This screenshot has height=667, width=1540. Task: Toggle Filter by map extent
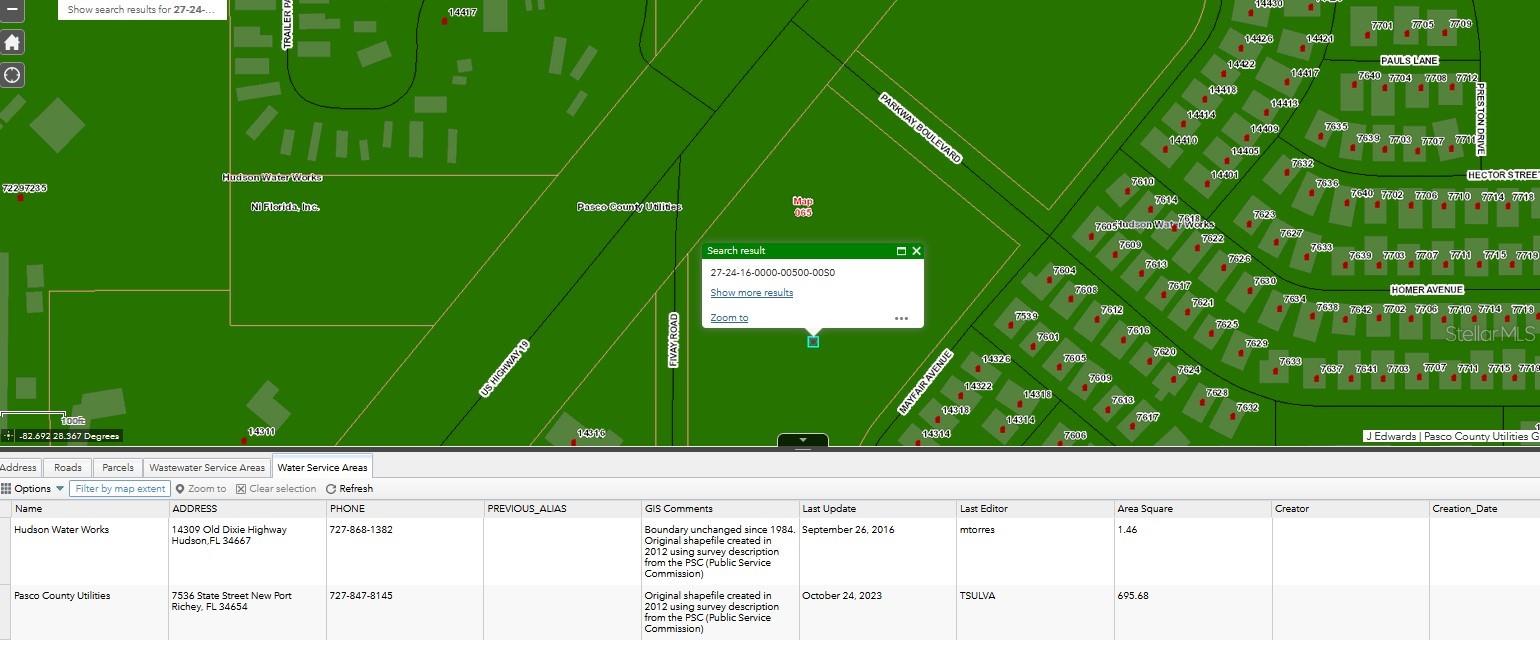point(120,489)
